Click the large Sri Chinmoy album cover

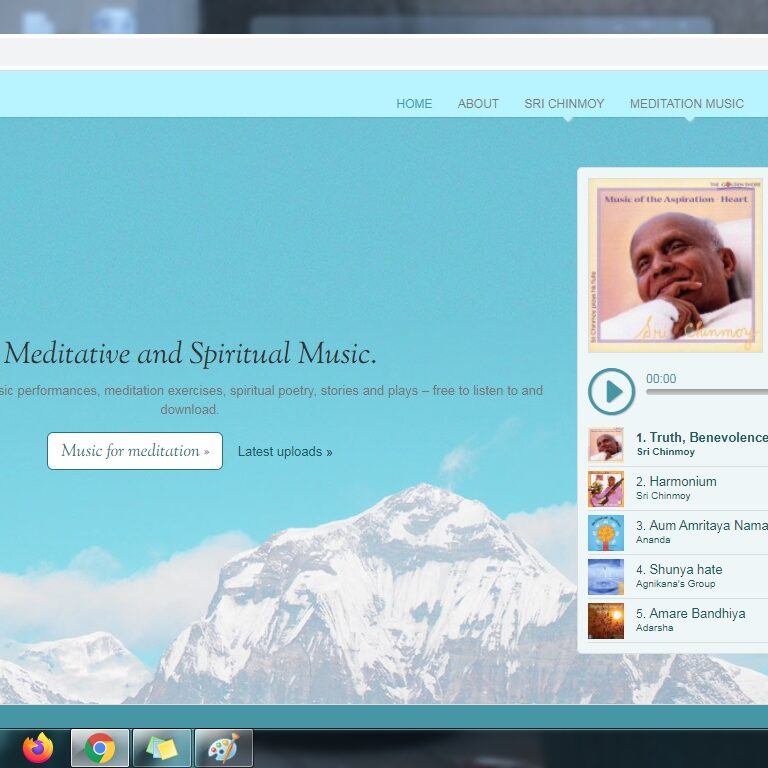(x=675, y=265)
